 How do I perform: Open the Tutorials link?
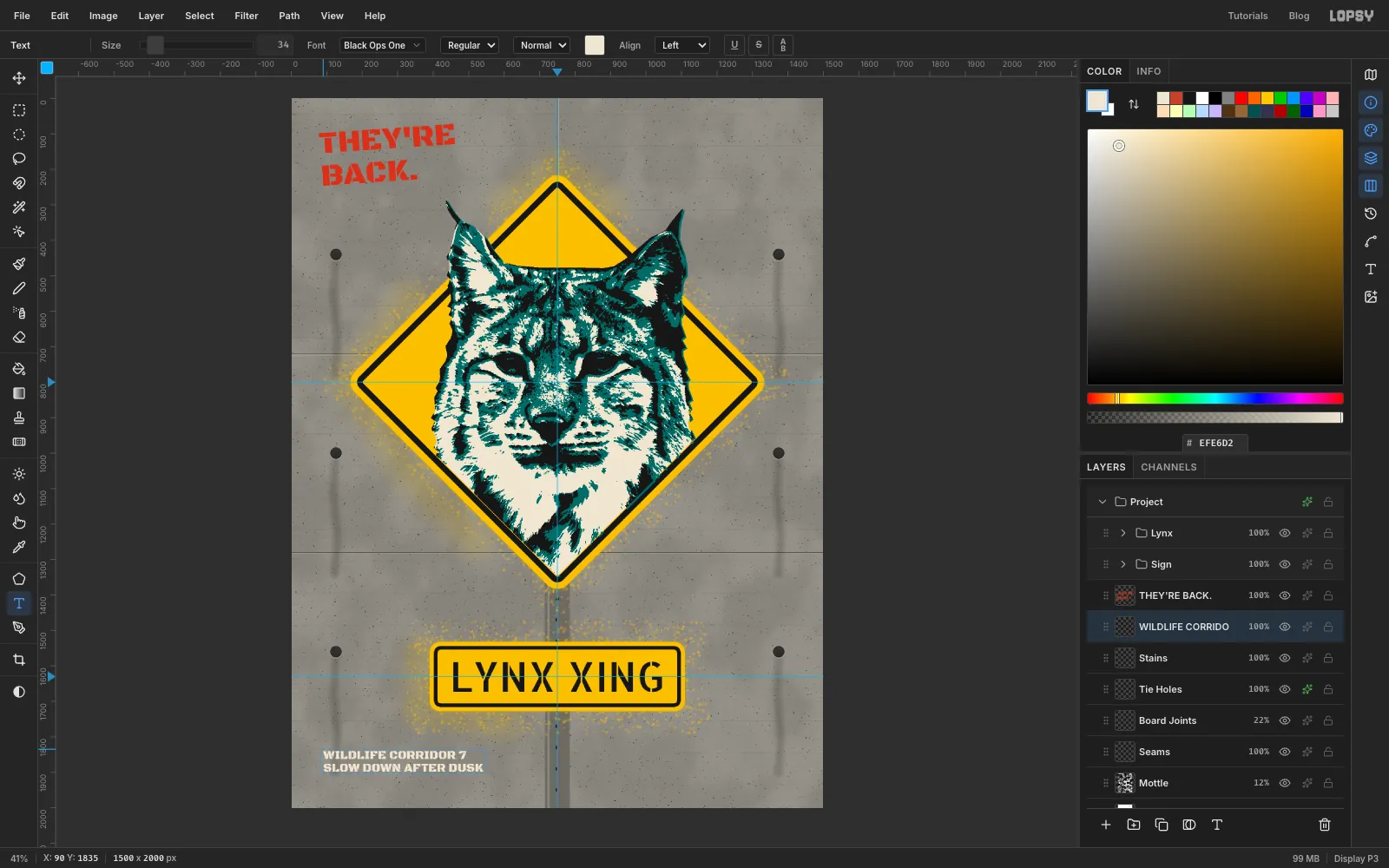pyautogui.click(x=1247, y=16)
